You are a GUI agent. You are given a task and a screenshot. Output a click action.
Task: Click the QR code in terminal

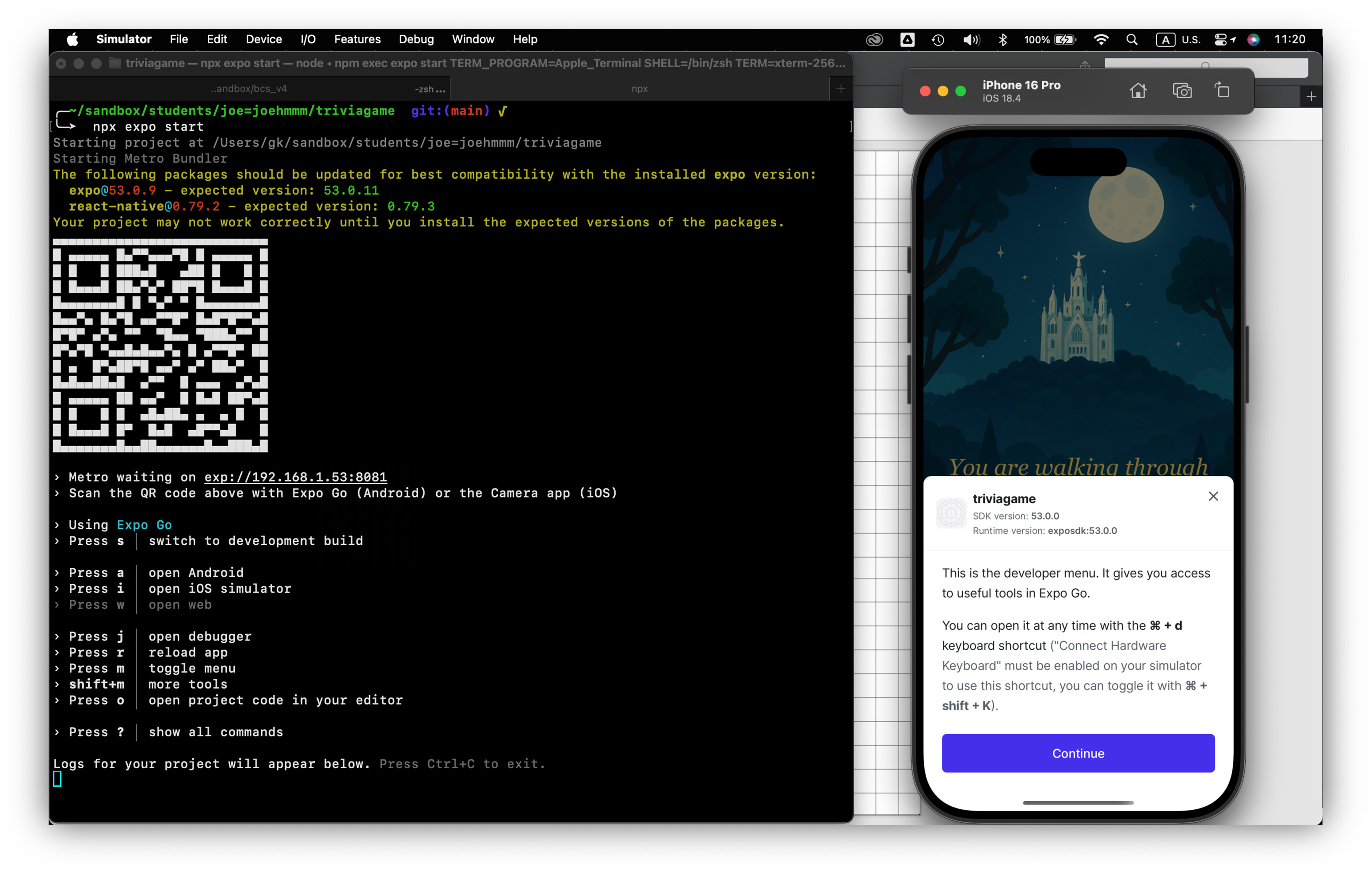[160, 345]
